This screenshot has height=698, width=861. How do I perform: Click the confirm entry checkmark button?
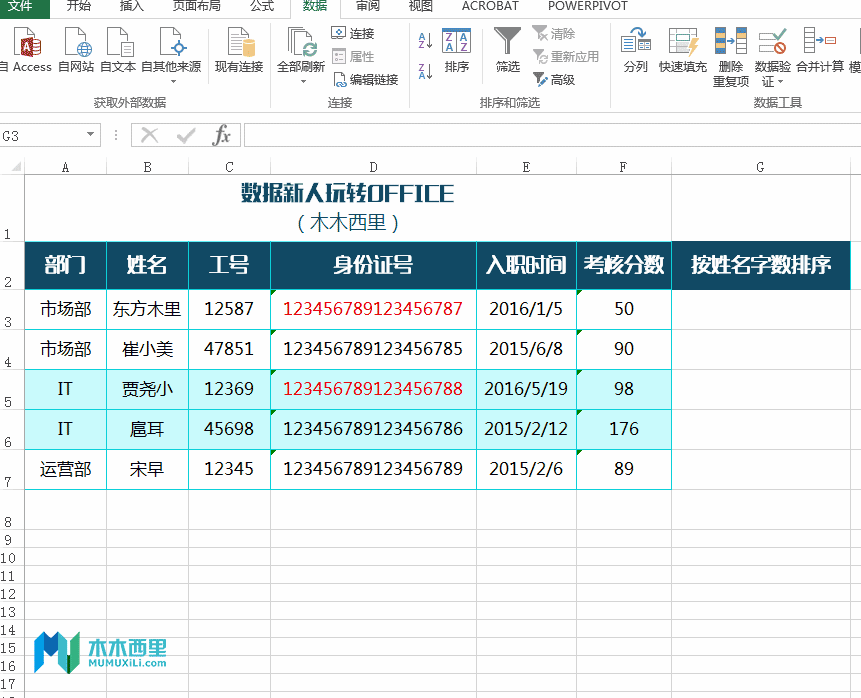pyautogui.click(x=186, y=135)
